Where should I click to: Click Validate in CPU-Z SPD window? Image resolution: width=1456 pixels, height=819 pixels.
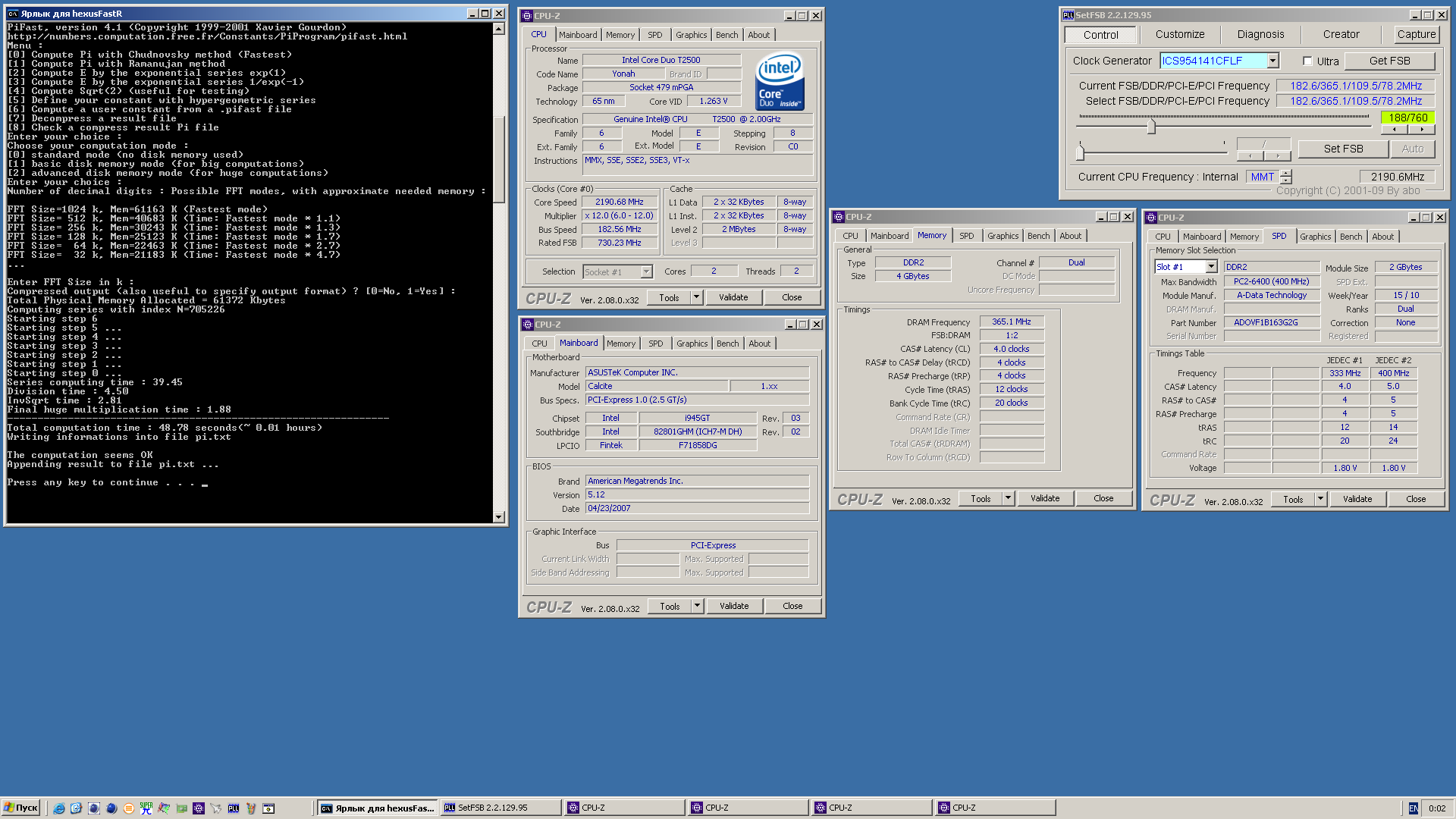click(1357, 499)
